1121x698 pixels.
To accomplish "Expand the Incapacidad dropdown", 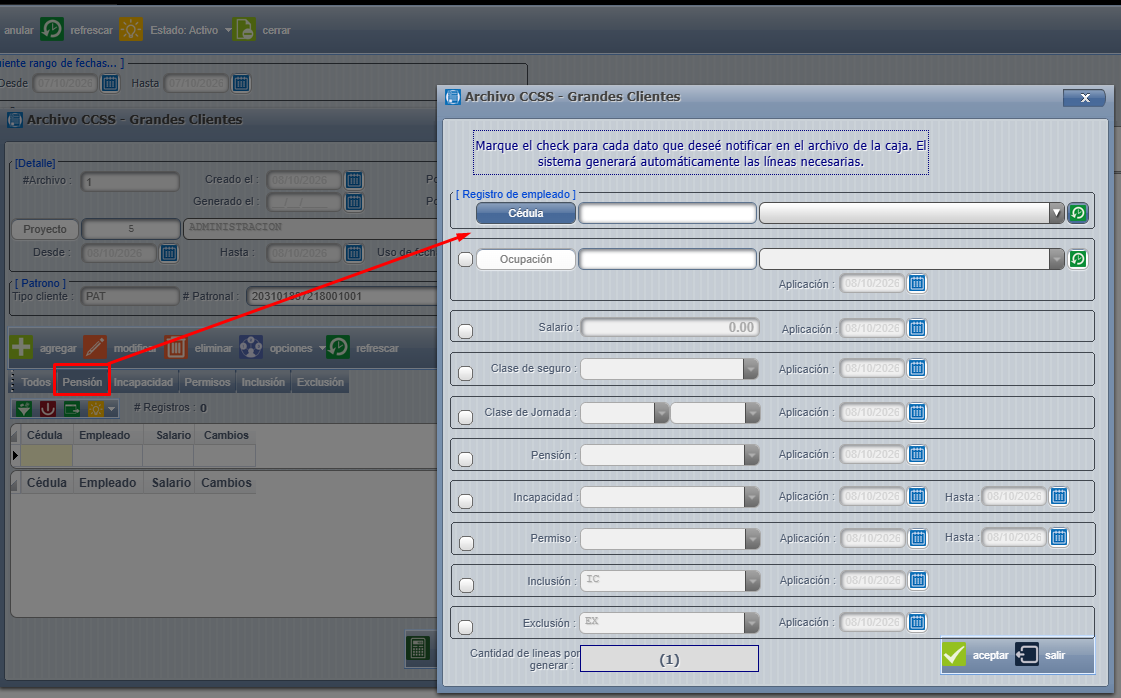I will [751, 497].
